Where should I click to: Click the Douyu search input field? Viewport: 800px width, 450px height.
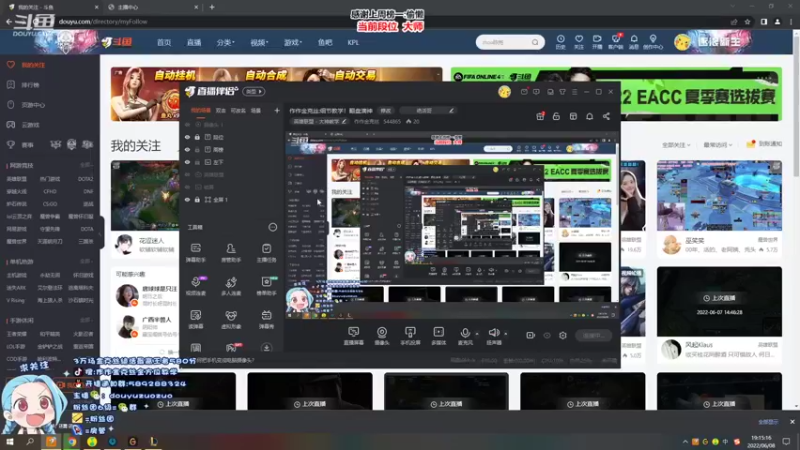tap(504, 42)
